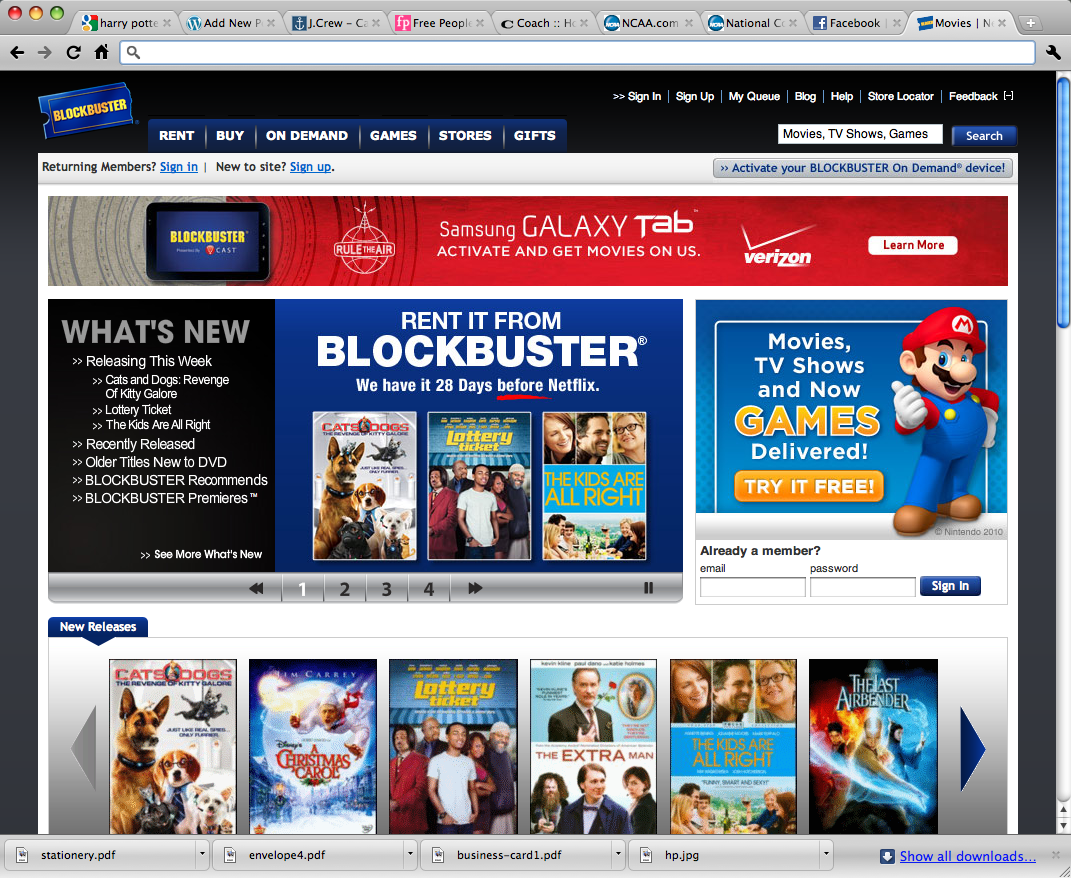Screen dimensions: 1071x878
Task: Switch to the NCAA.com tab
Action: [x=648, y=23]
